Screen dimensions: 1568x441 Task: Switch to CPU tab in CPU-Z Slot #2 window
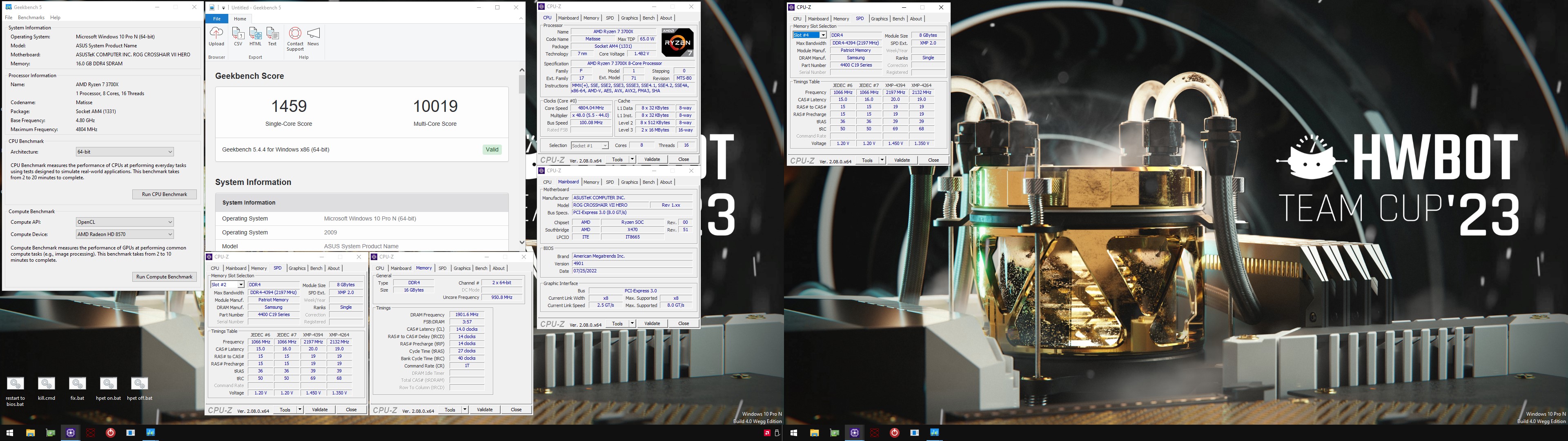click(x=215, y=269)
